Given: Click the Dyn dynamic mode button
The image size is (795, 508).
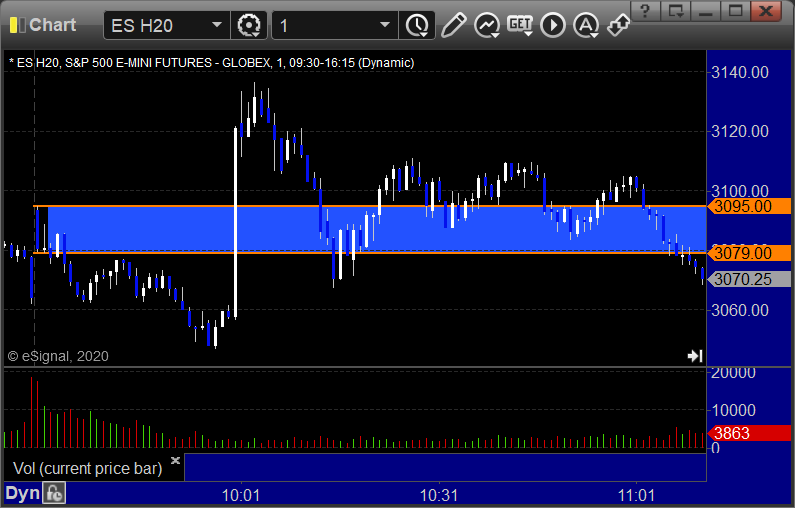Looking at the screenshot, I should pos(22,493).
